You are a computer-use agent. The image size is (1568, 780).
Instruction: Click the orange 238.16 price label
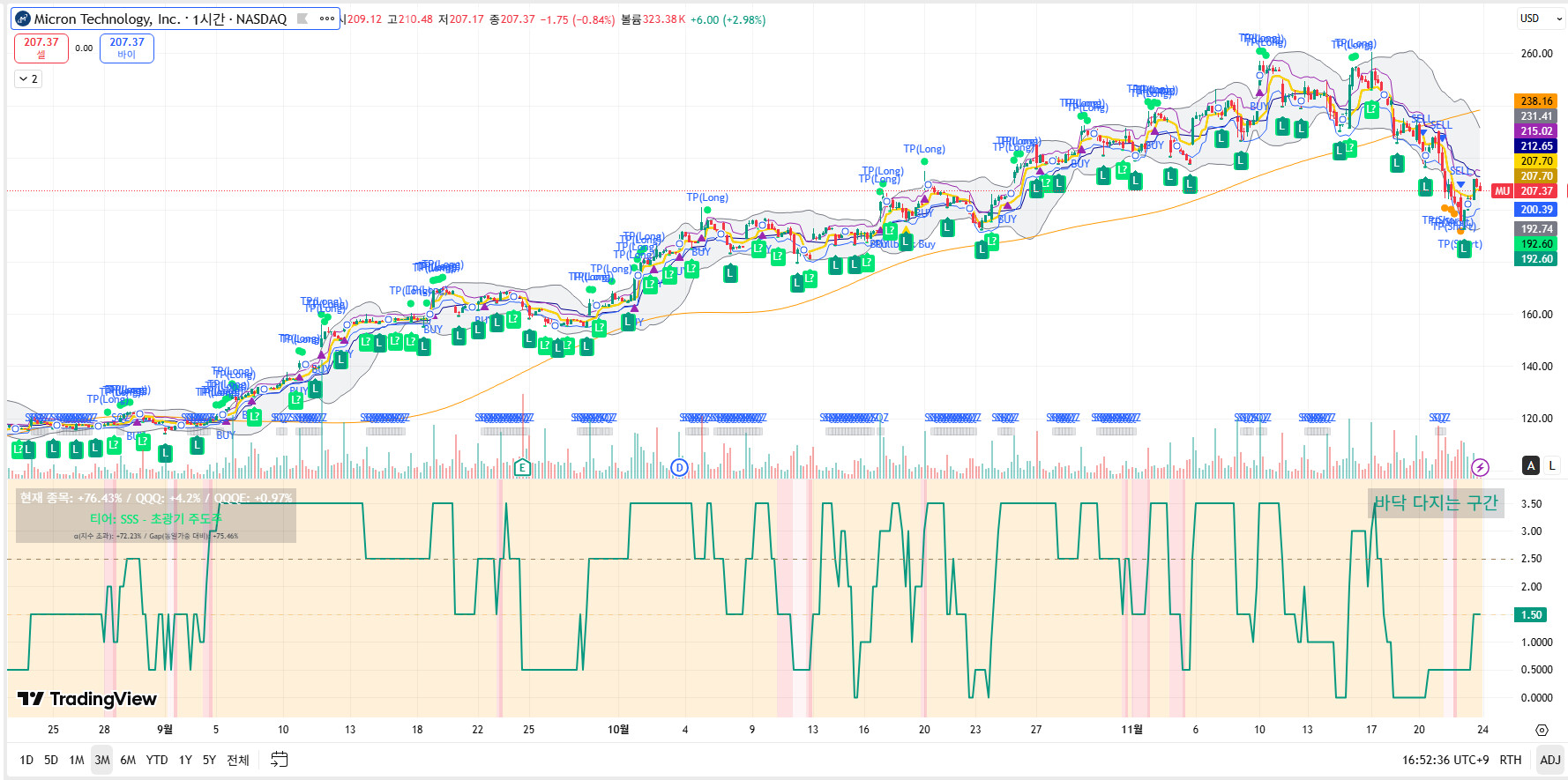(1536, 101)
